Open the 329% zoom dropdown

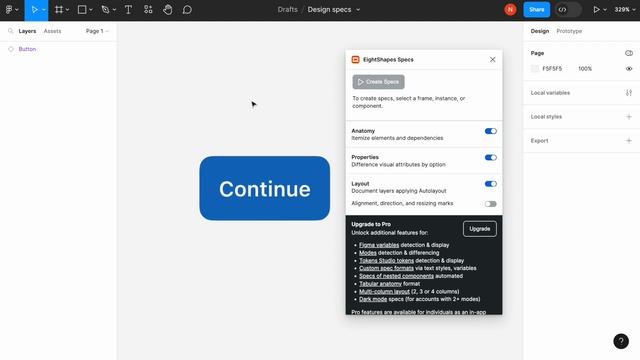point(624,9)
